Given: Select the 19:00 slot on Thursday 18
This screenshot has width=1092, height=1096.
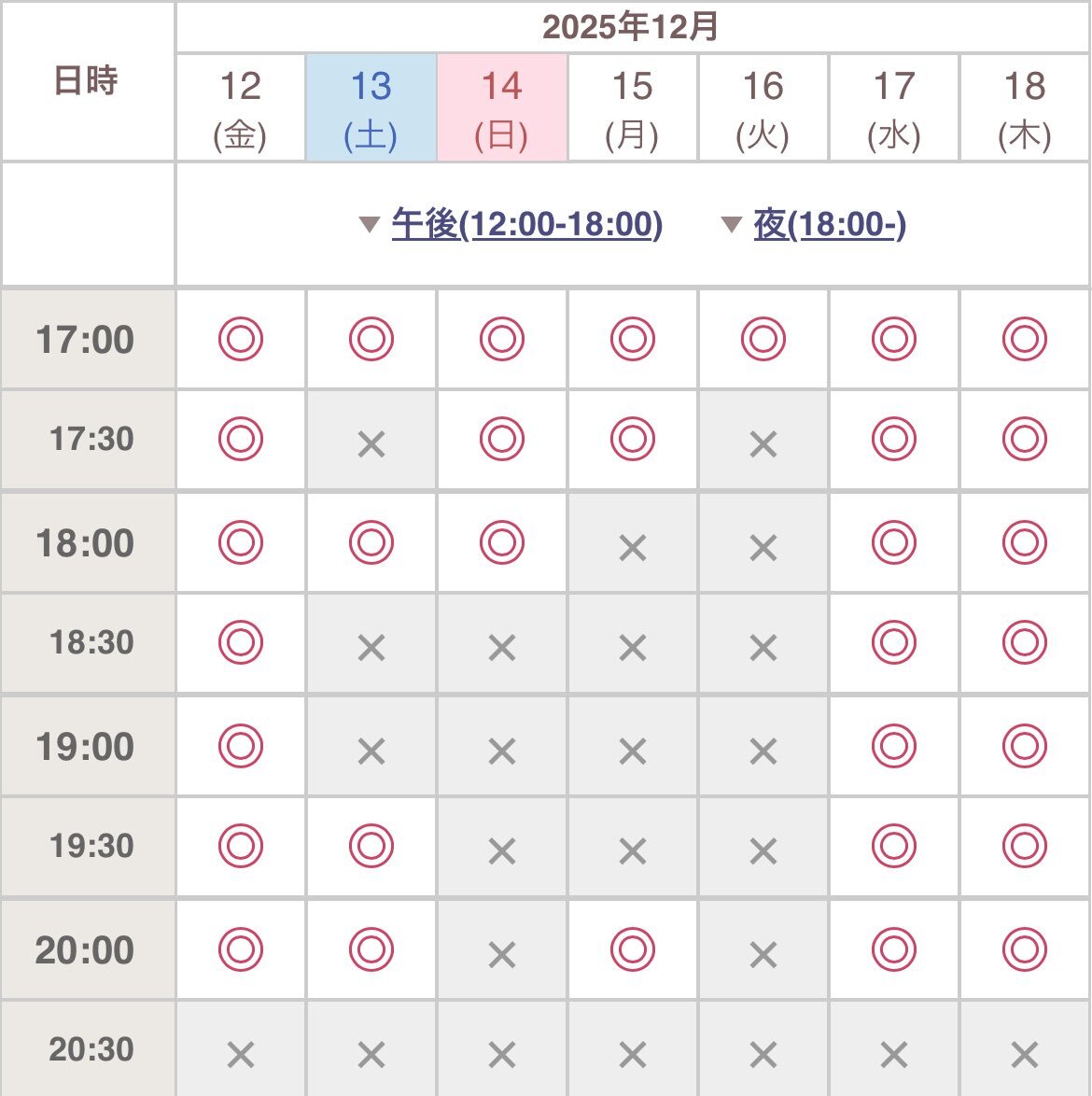Looking at the screenshot, I should coord(1024,746).
